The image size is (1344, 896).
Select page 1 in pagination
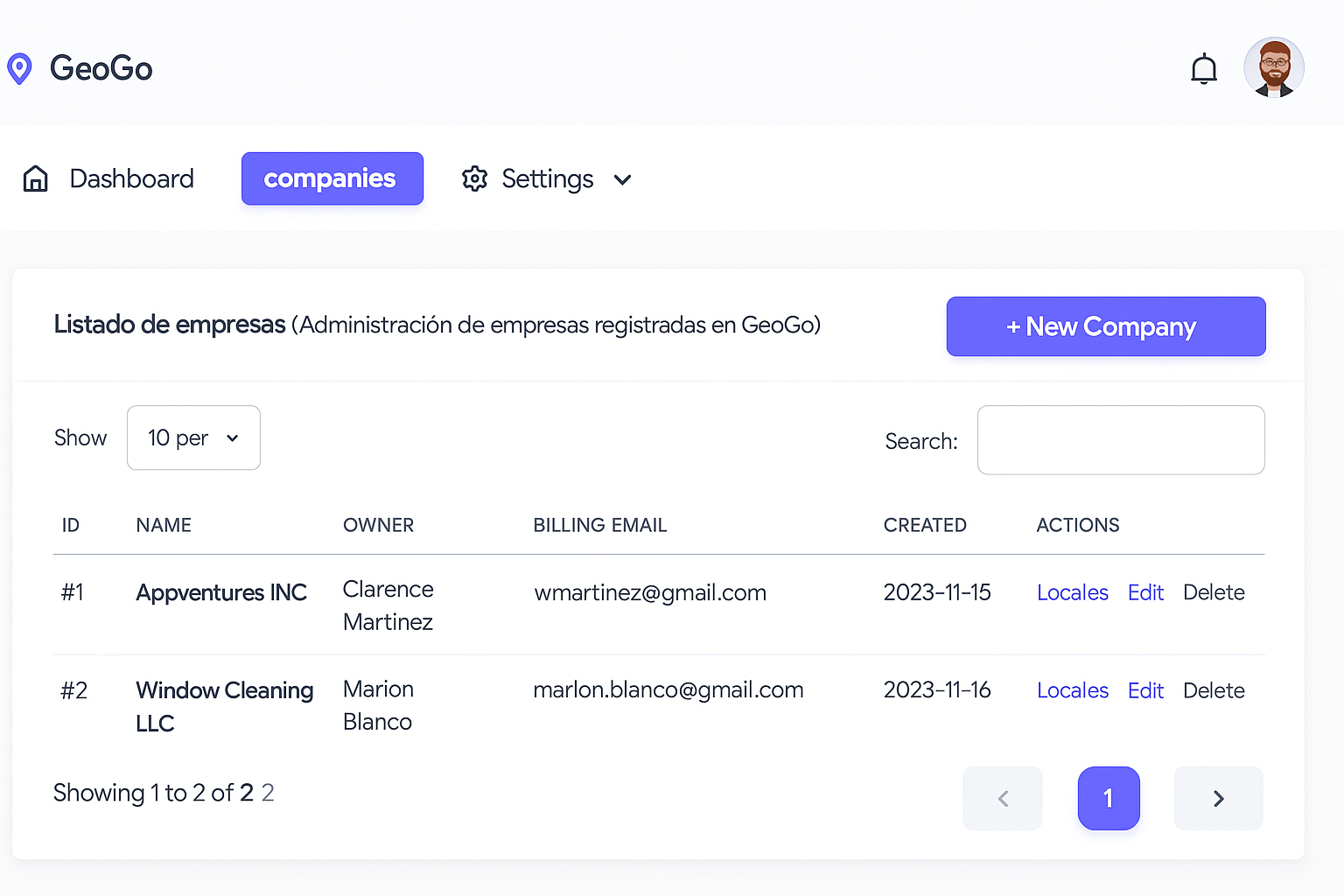click(1109, 798)
